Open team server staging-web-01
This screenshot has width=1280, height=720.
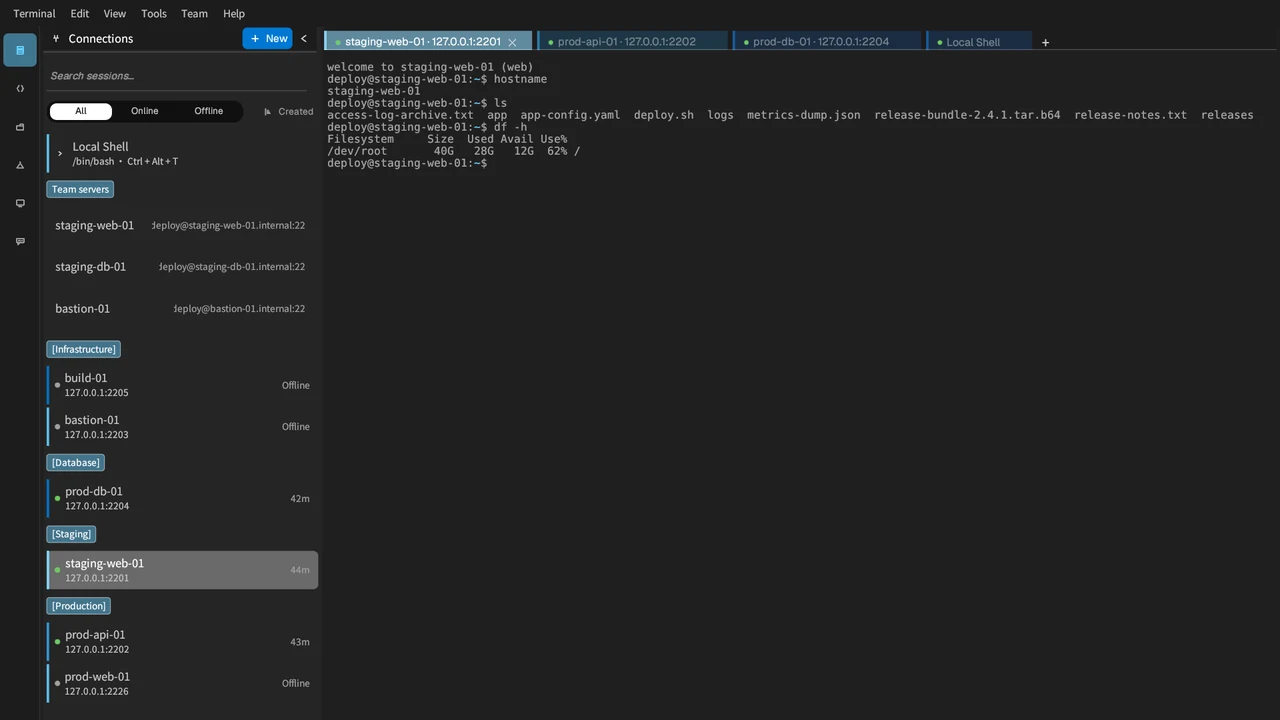[x=180, y=226]
